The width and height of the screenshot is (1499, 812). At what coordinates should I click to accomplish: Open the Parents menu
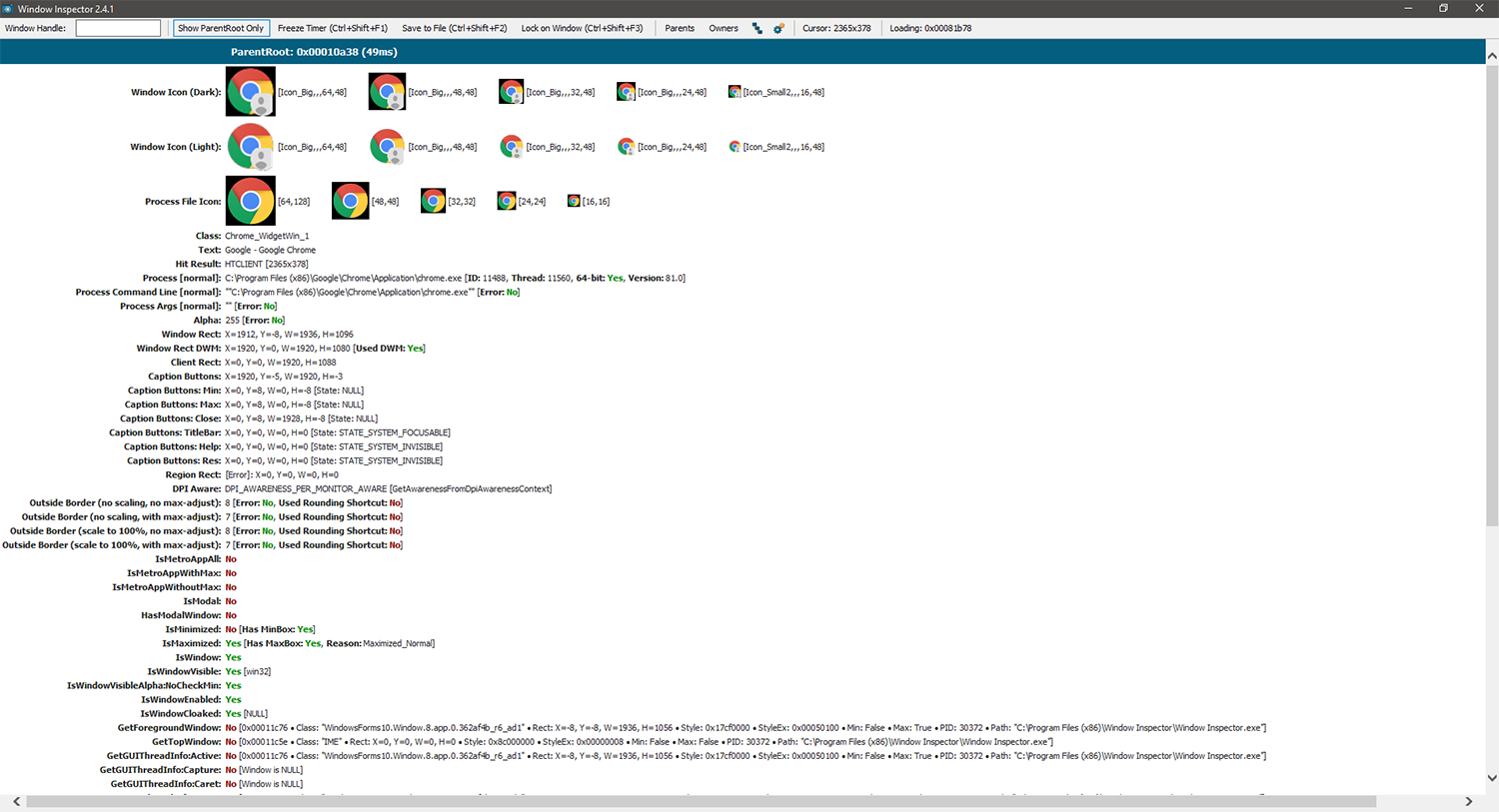(x=680, y=28)
